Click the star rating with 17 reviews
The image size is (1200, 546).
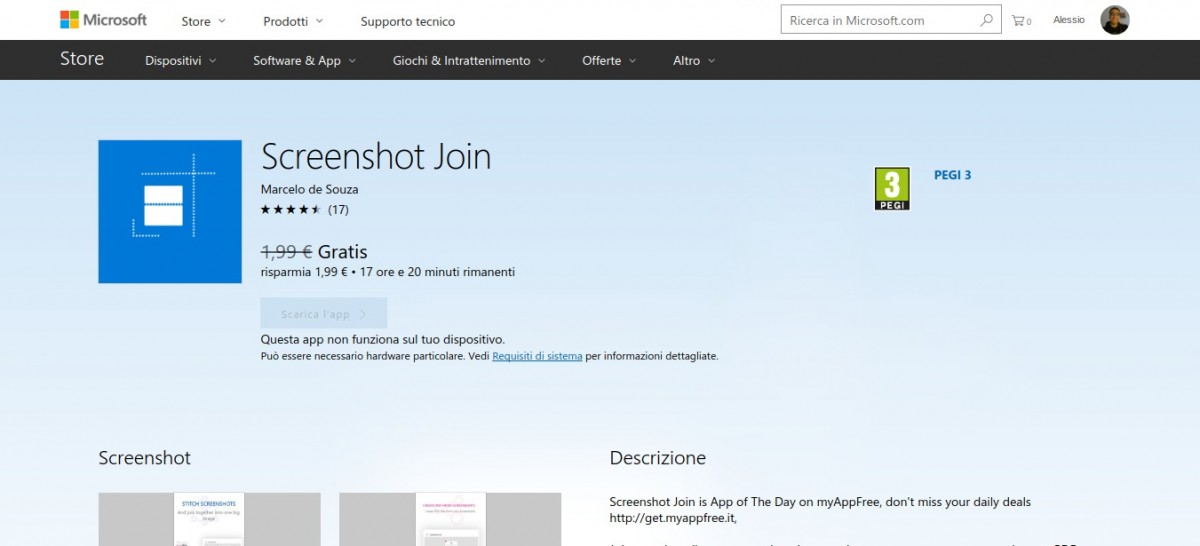click(x=305, y=210)
